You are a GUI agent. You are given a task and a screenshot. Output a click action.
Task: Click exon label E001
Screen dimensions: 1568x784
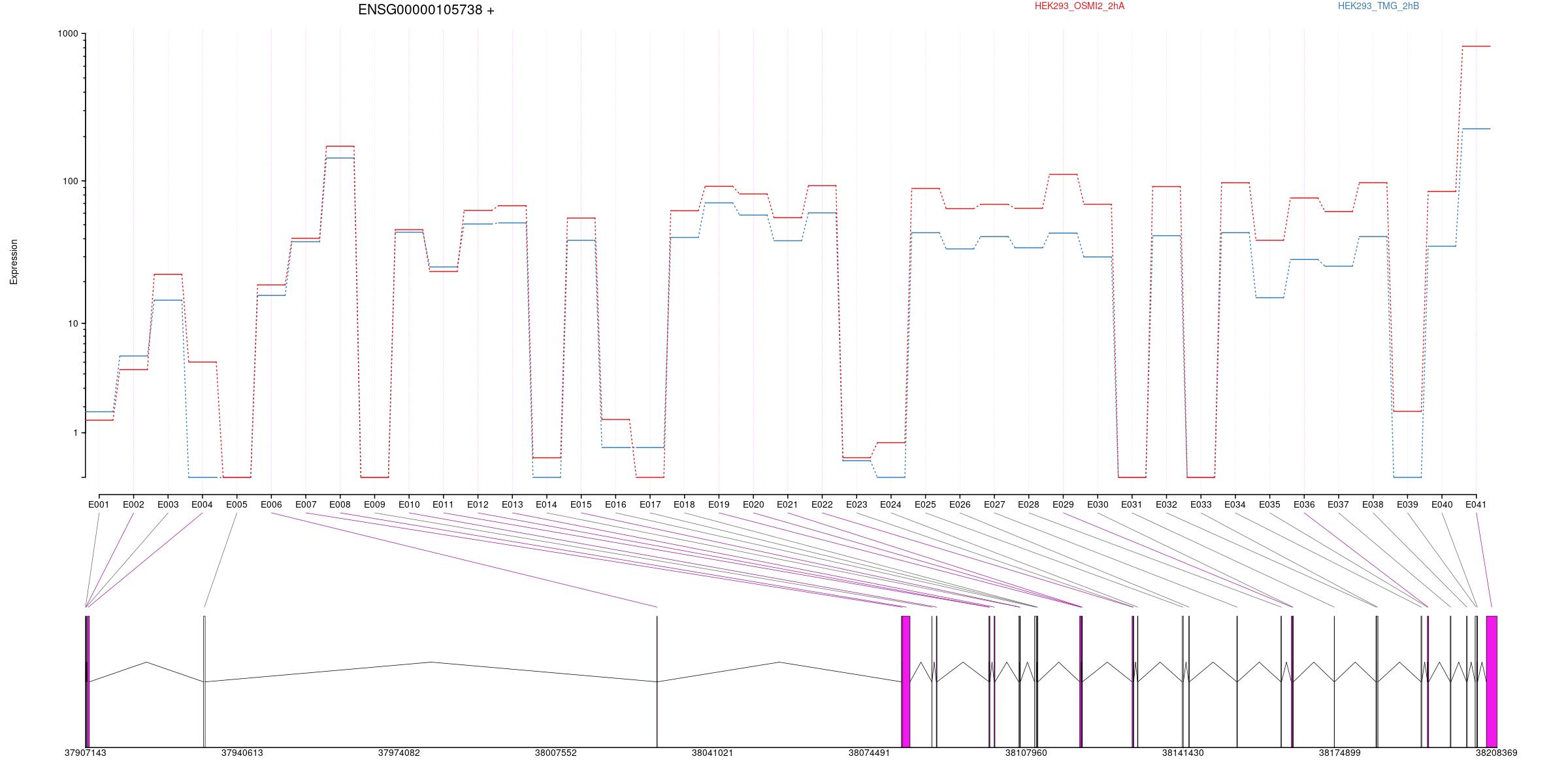99,504
